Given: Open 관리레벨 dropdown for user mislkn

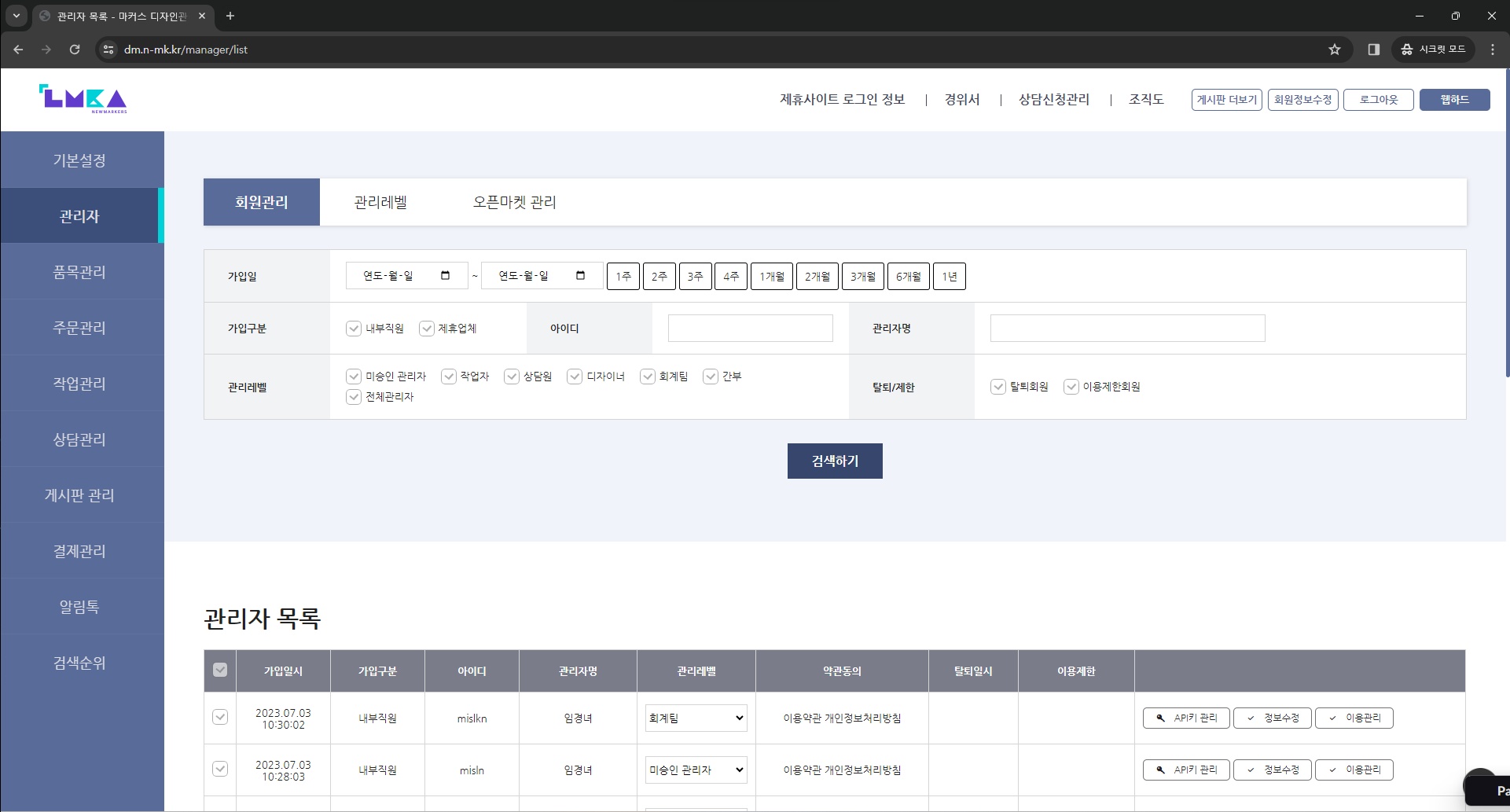Looking at the screenshot, I should click(696, 718).
